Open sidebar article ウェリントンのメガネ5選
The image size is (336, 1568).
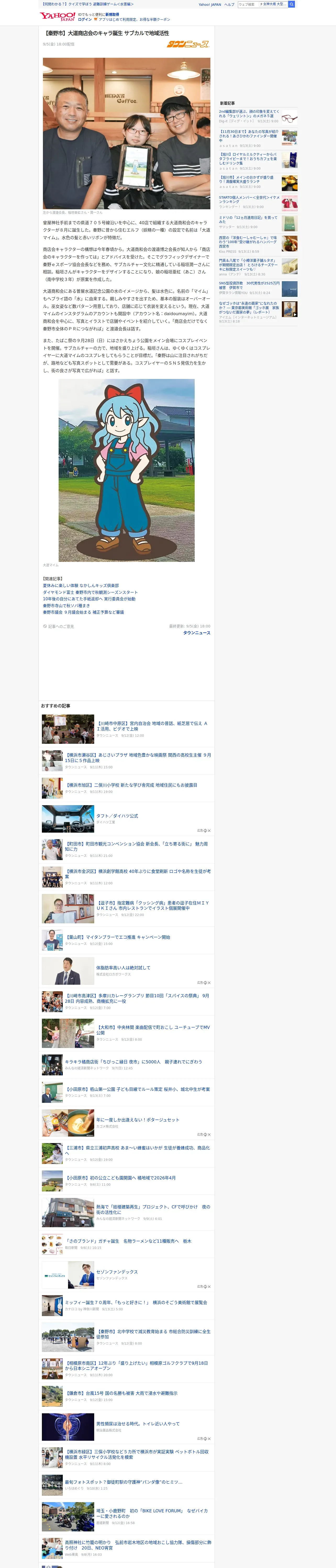click(x=249, y=114)
